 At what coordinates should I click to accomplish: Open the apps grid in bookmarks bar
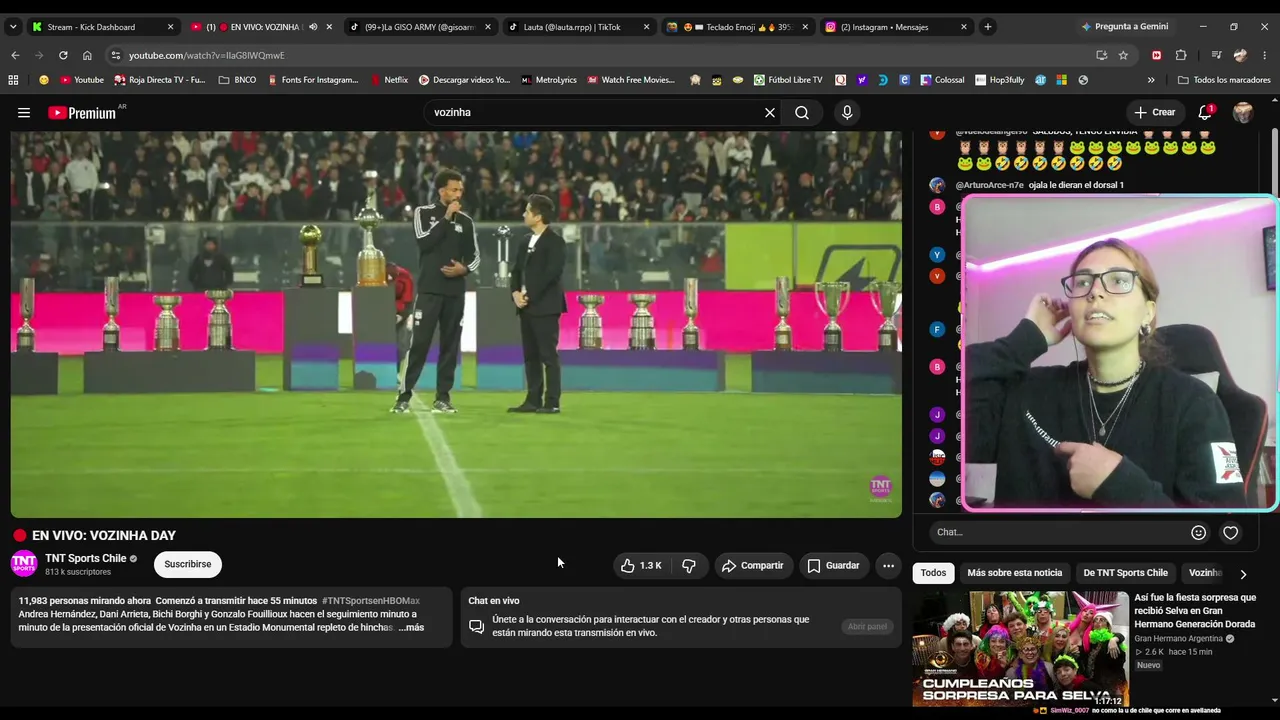click(x=13, y=80)
